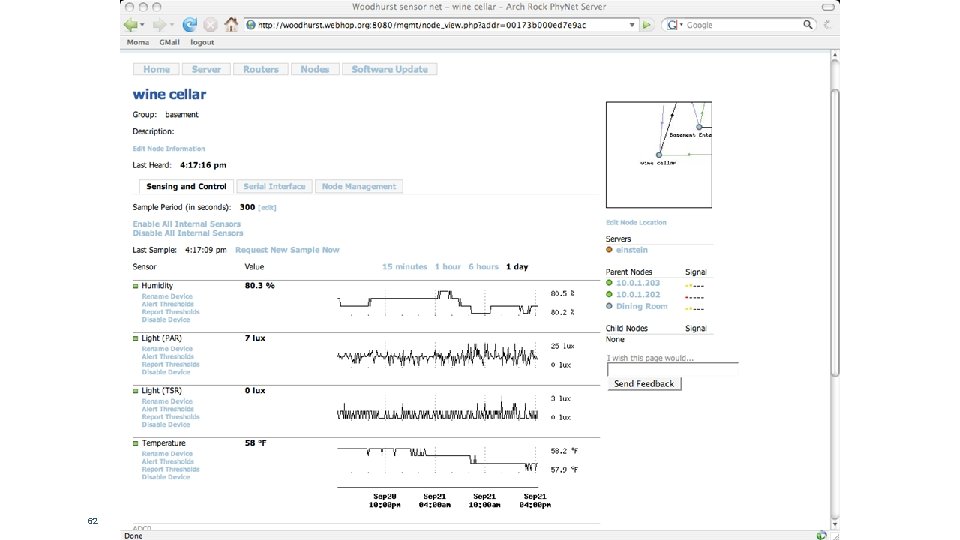Screen dimensions: 960x540
Task: Click the logout bookmark
Action: (x=202, y=42)
